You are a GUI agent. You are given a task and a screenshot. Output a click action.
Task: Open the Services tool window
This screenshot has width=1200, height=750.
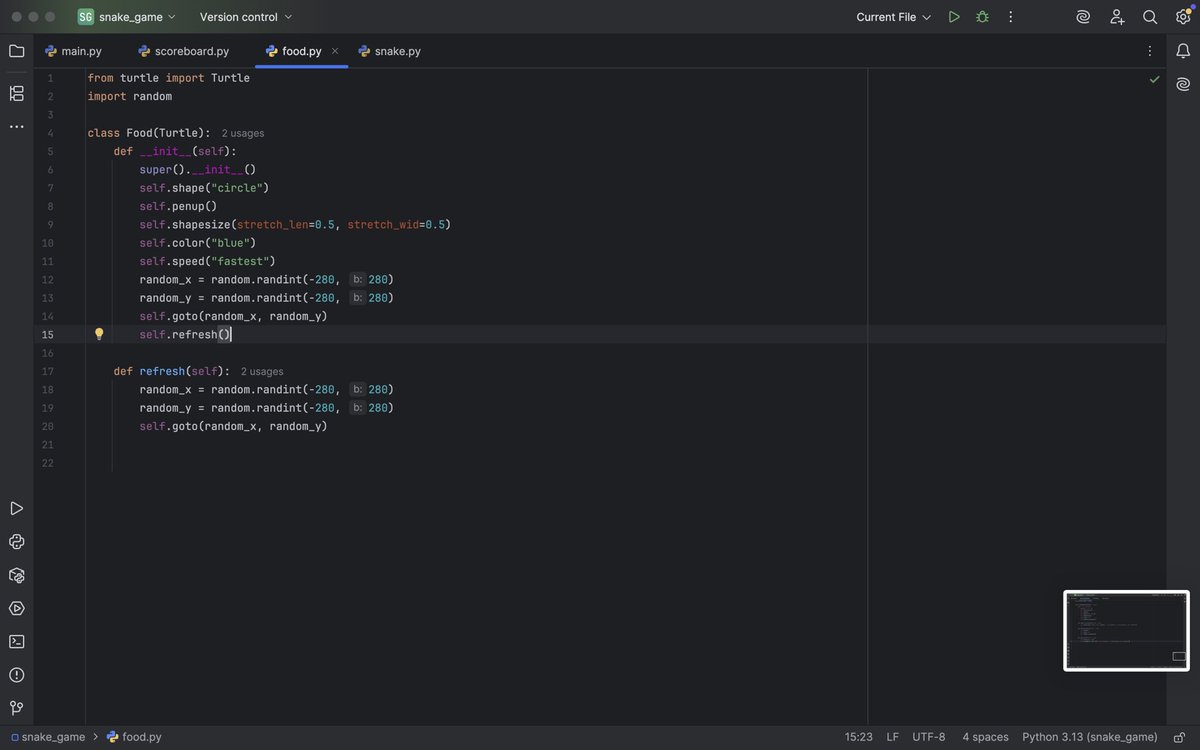(16, 608)
